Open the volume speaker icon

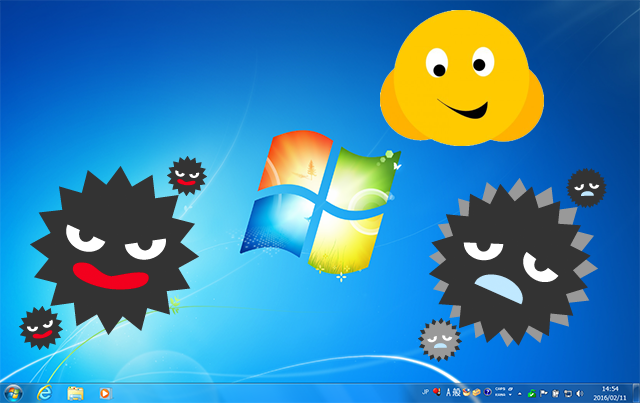tap(580, 394)
